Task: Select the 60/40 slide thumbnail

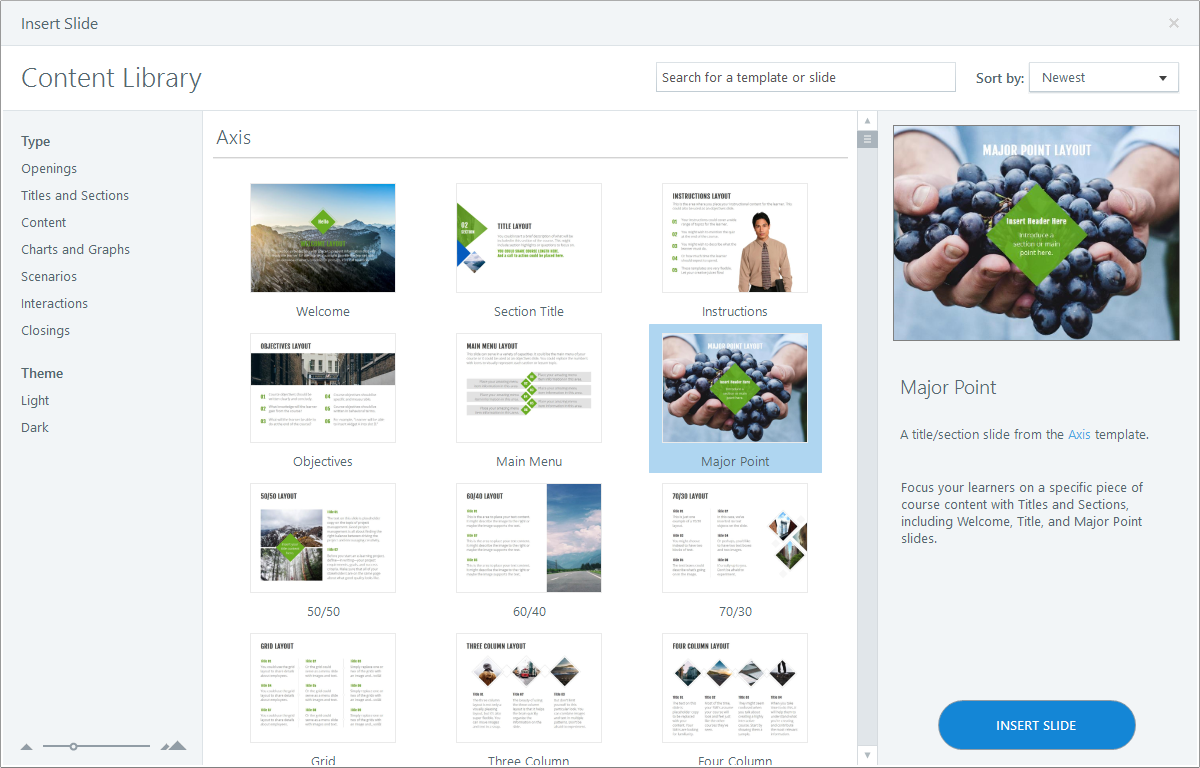Action: click(528, 537)
